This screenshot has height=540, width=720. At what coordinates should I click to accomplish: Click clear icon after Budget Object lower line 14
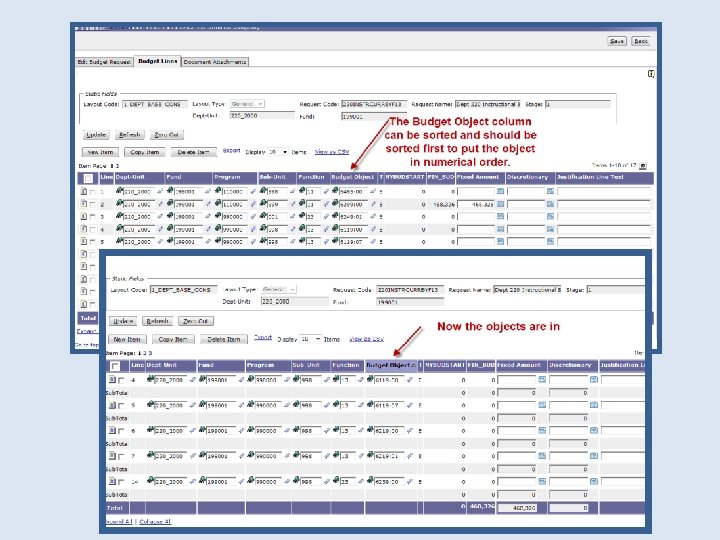coord(410,482)
